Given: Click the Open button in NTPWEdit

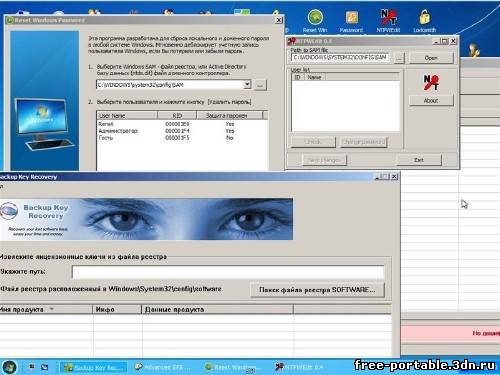Looking at the screenshot, I should 431,58.
